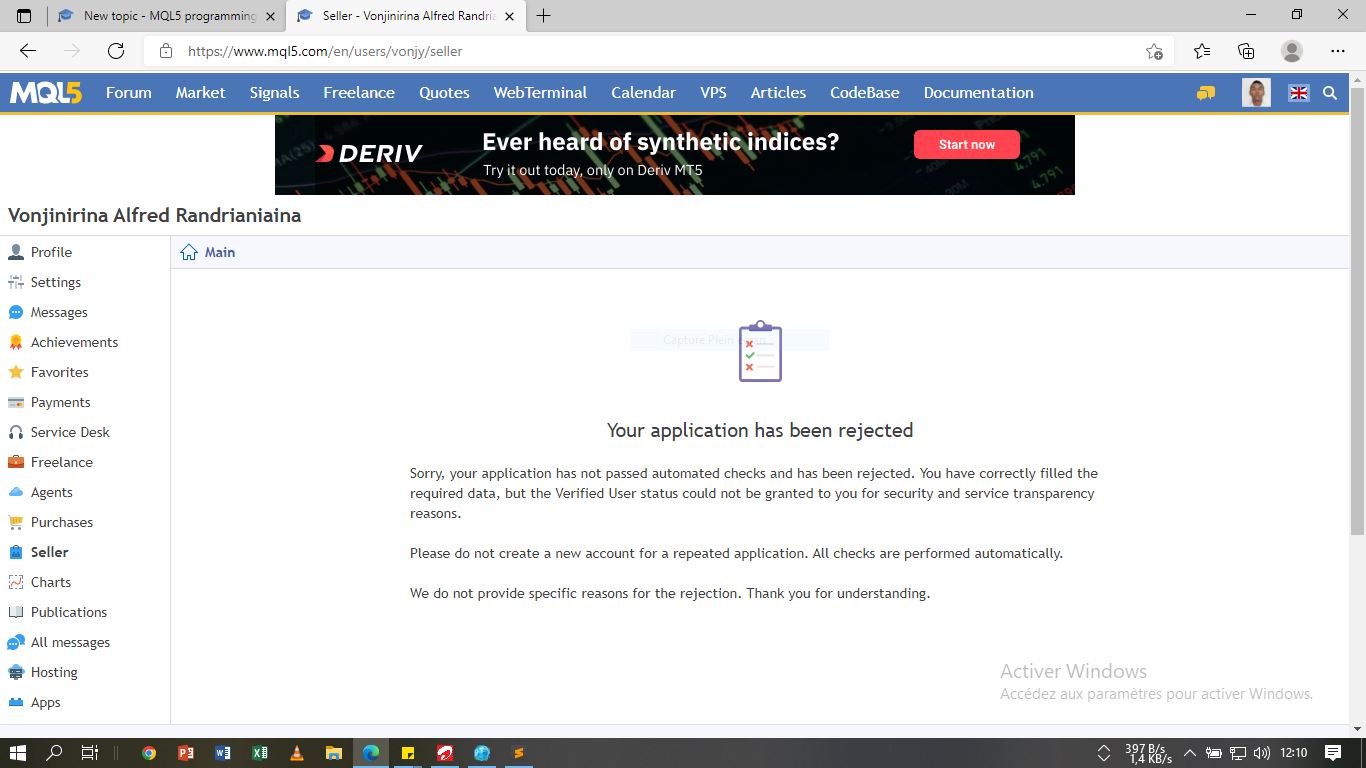Image resolution: width=1366 pixels, height=768 pixels.
Task: Go to Payments in the sidebar
Action: (49, 402)
